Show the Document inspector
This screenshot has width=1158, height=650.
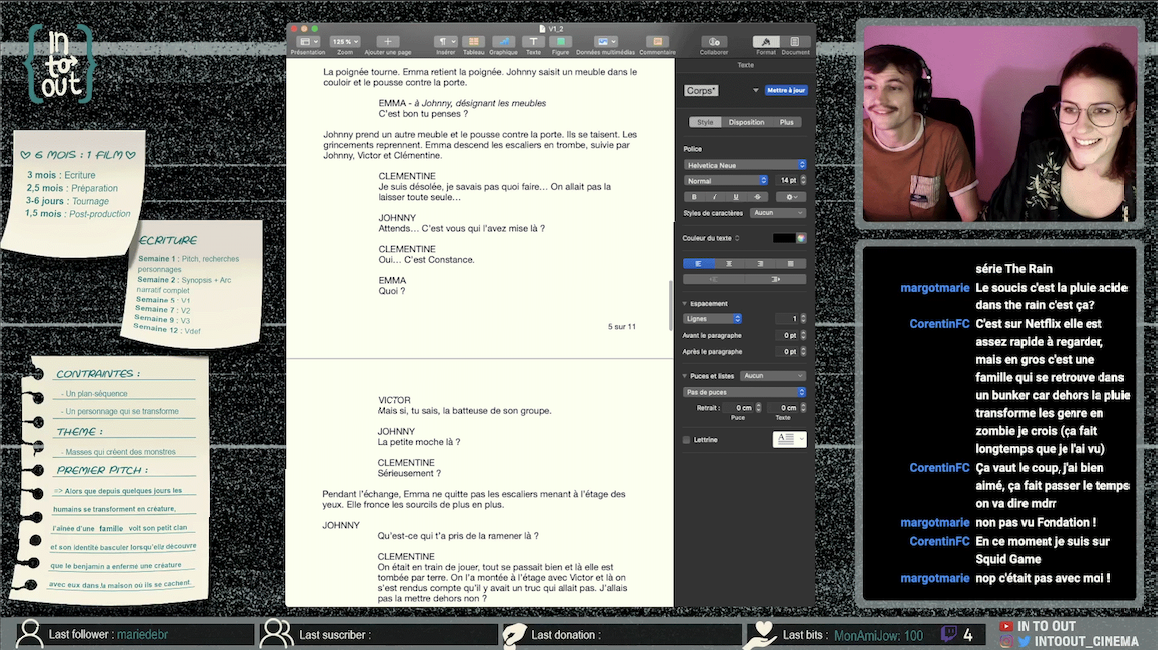click(x=795, y=42)
